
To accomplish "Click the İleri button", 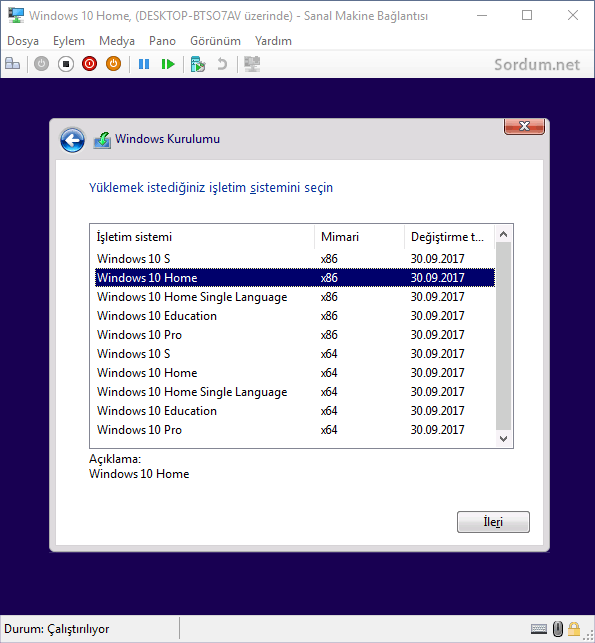I will pyautogui.click(x=493, y=522).
